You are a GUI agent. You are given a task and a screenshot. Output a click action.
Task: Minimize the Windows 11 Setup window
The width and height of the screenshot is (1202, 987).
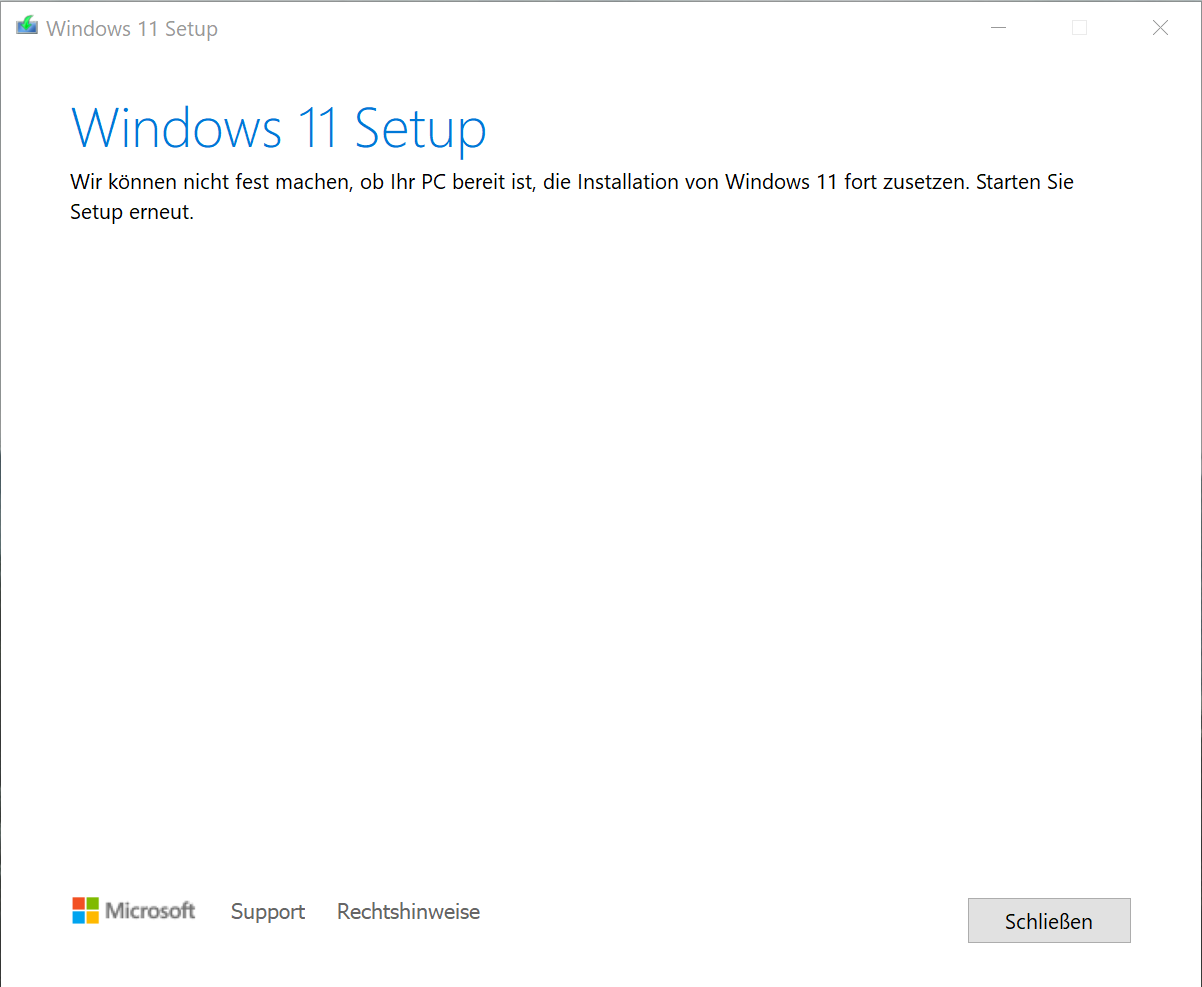click(x=998, y=28)
